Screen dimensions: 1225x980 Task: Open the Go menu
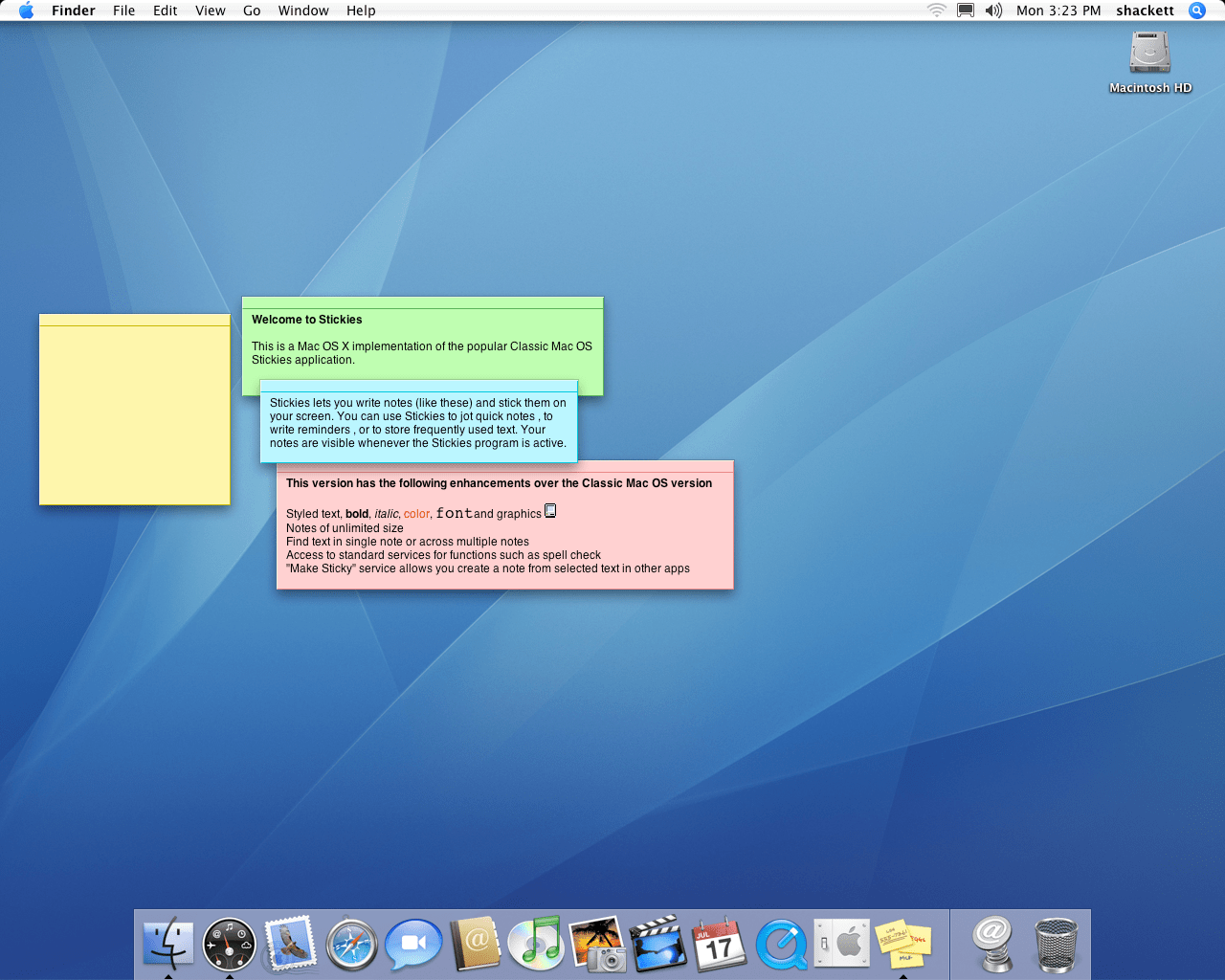[252, 11]
